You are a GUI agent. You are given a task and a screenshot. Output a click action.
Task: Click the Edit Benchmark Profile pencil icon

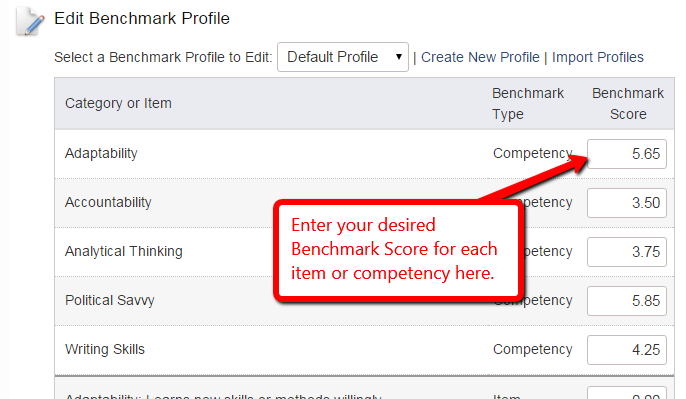coord(30,21)
